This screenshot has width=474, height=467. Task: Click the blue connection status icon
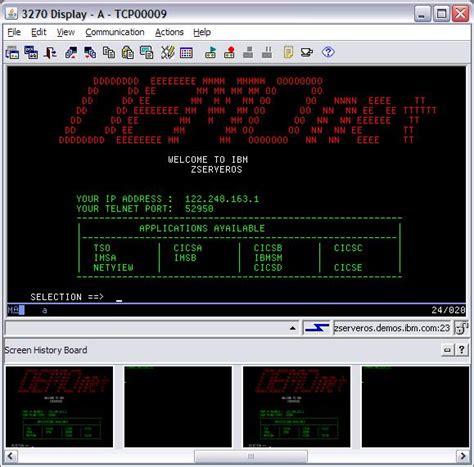click(x=317, y=328)
